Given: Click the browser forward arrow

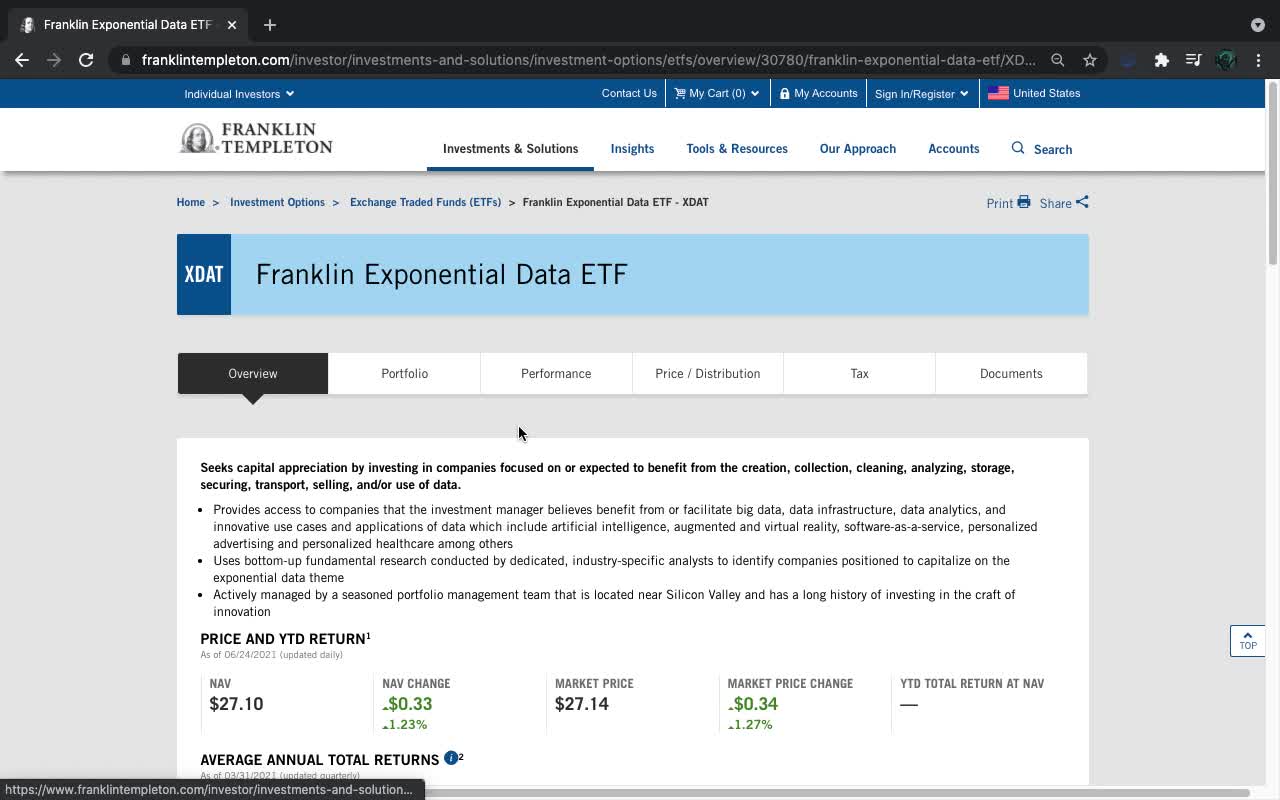Looking at the screenshot, I should tap(54, 60).
